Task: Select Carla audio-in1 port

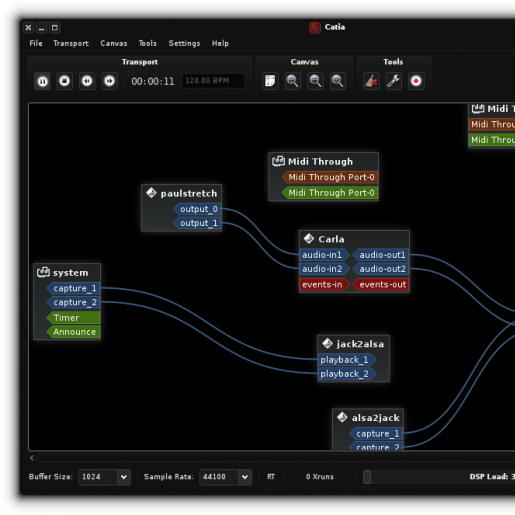Action: (x=324, y=255)
